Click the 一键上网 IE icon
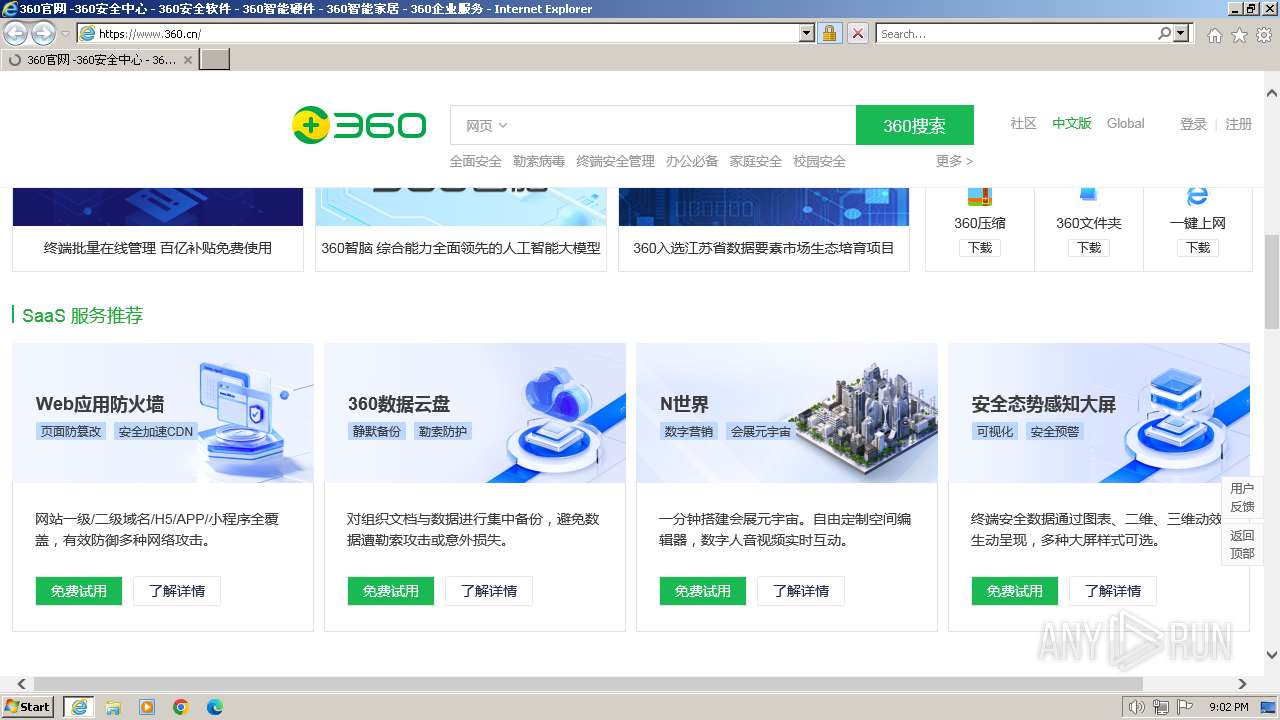The image size is (1280, 720). 1197,197
